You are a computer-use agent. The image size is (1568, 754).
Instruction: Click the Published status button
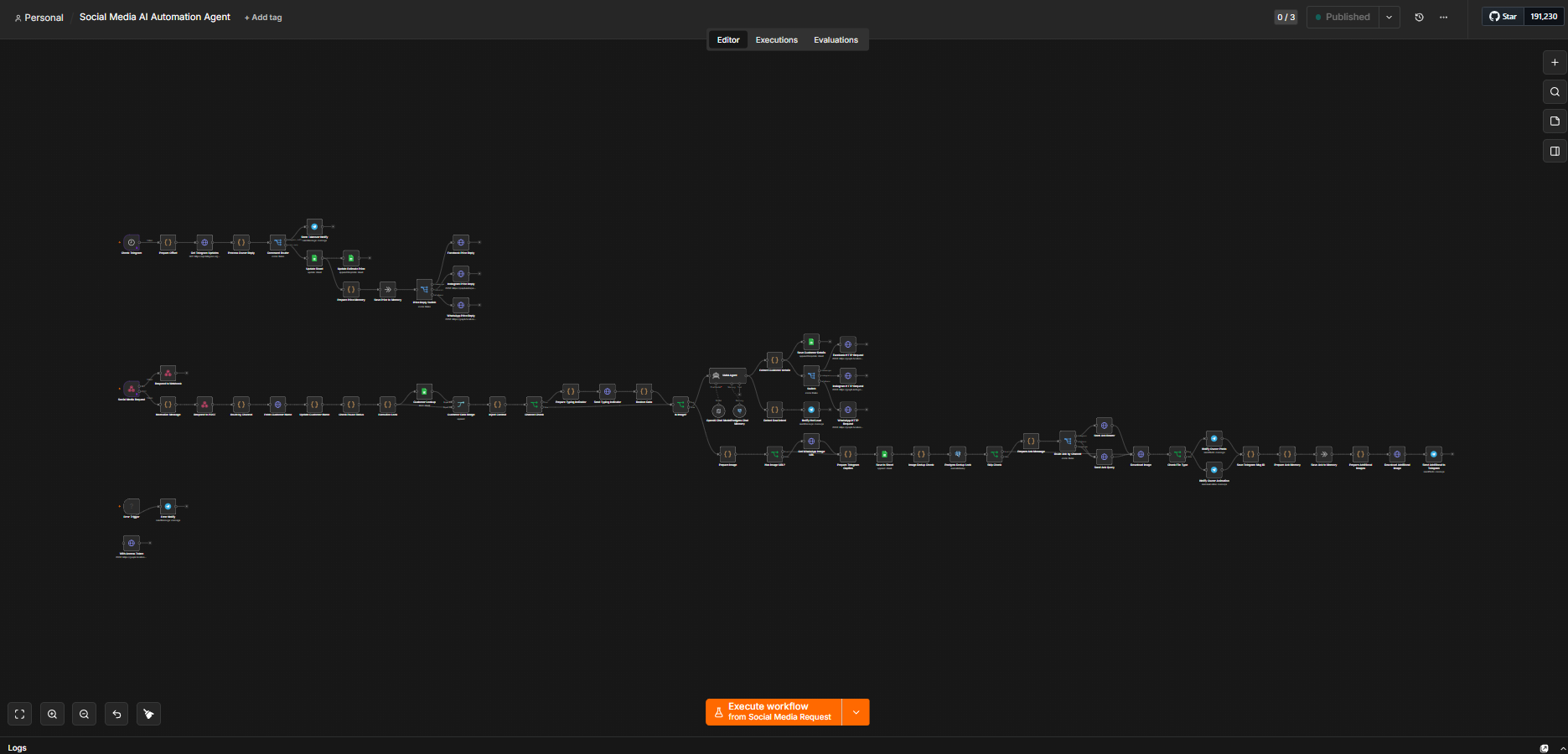[1343, 17]
